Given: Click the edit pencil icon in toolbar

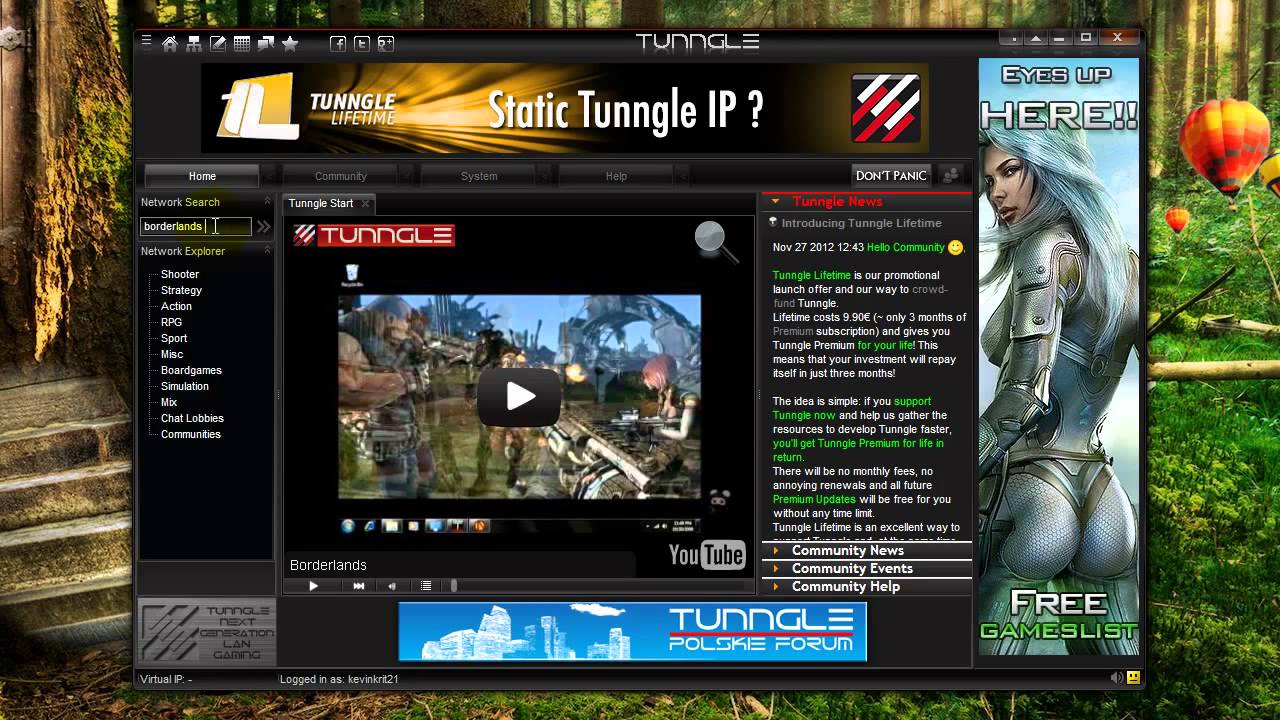Looking at the screenshot, I should 218,43.
